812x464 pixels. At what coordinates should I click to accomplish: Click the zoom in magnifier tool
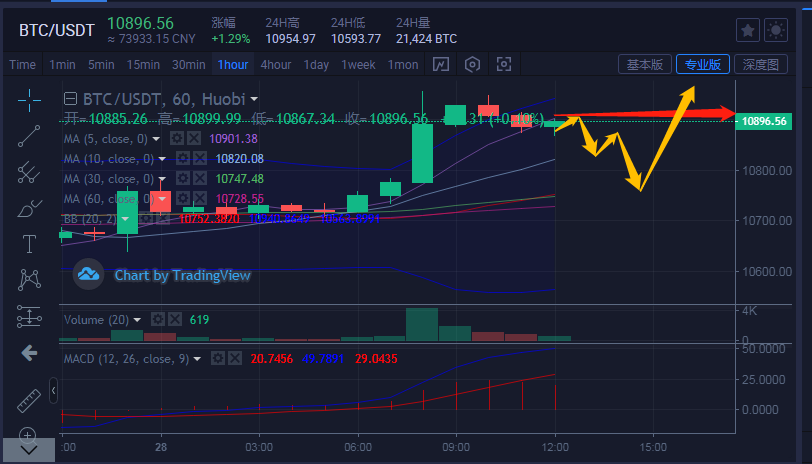27,434
